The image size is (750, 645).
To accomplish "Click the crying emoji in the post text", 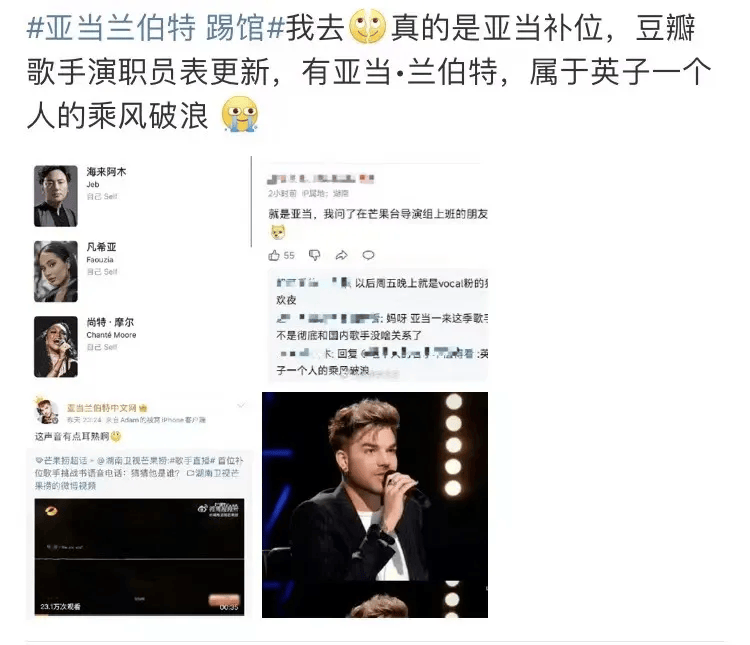I will click(240, 114).
